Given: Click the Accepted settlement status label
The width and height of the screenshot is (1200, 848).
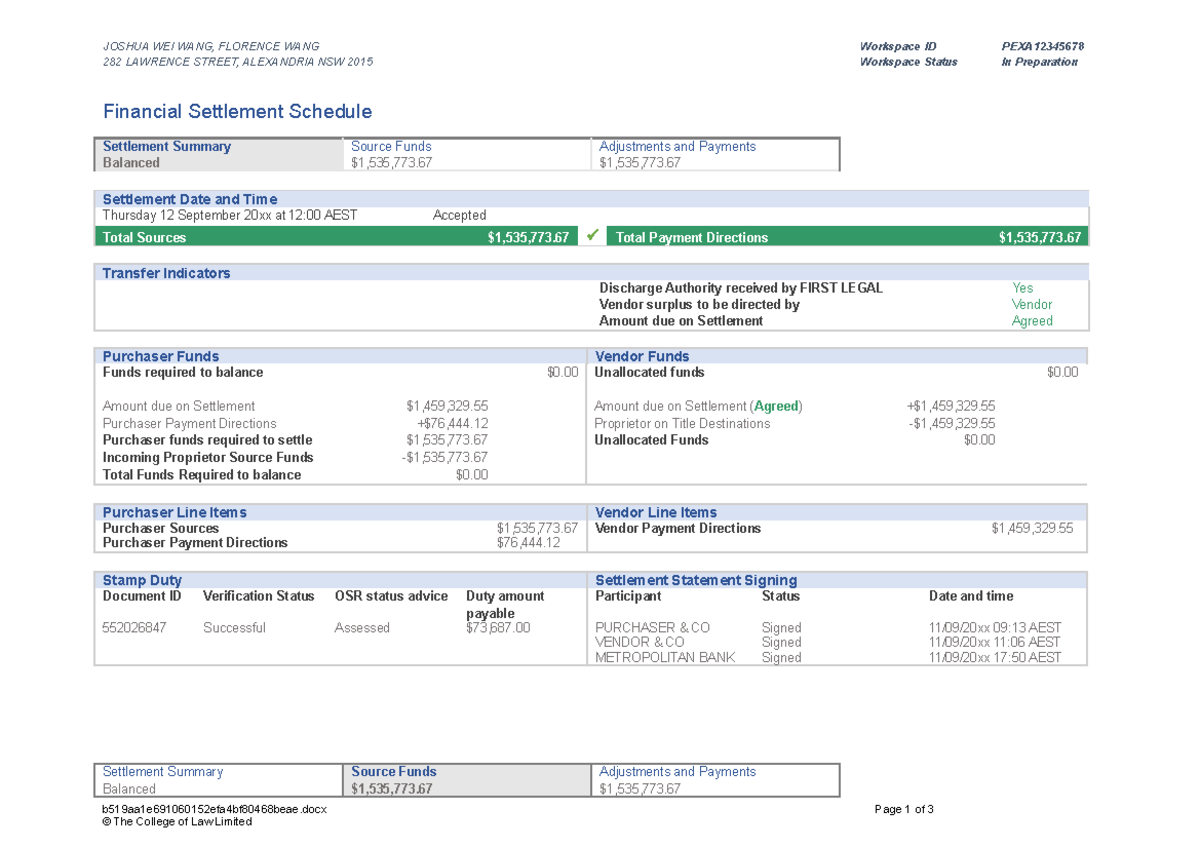Looking at the screenshot, I should [x=458, y=214].
